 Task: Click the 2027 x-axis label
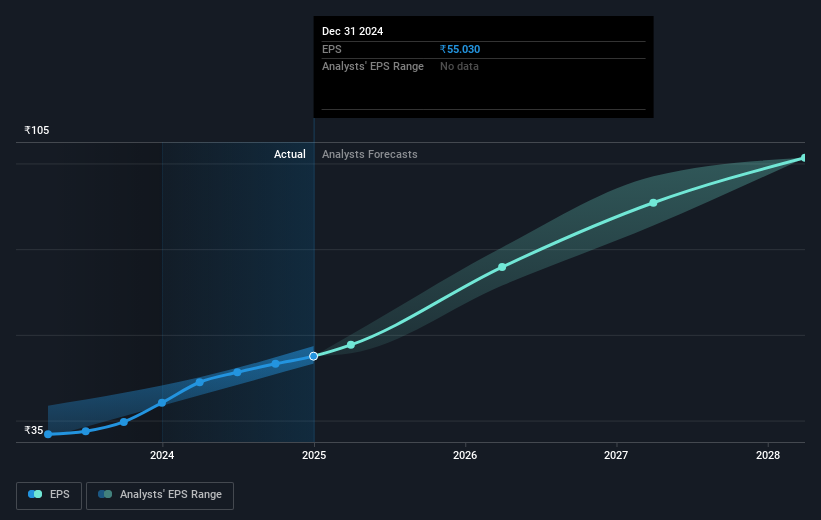pyautogui.click(x=616, y=455)
